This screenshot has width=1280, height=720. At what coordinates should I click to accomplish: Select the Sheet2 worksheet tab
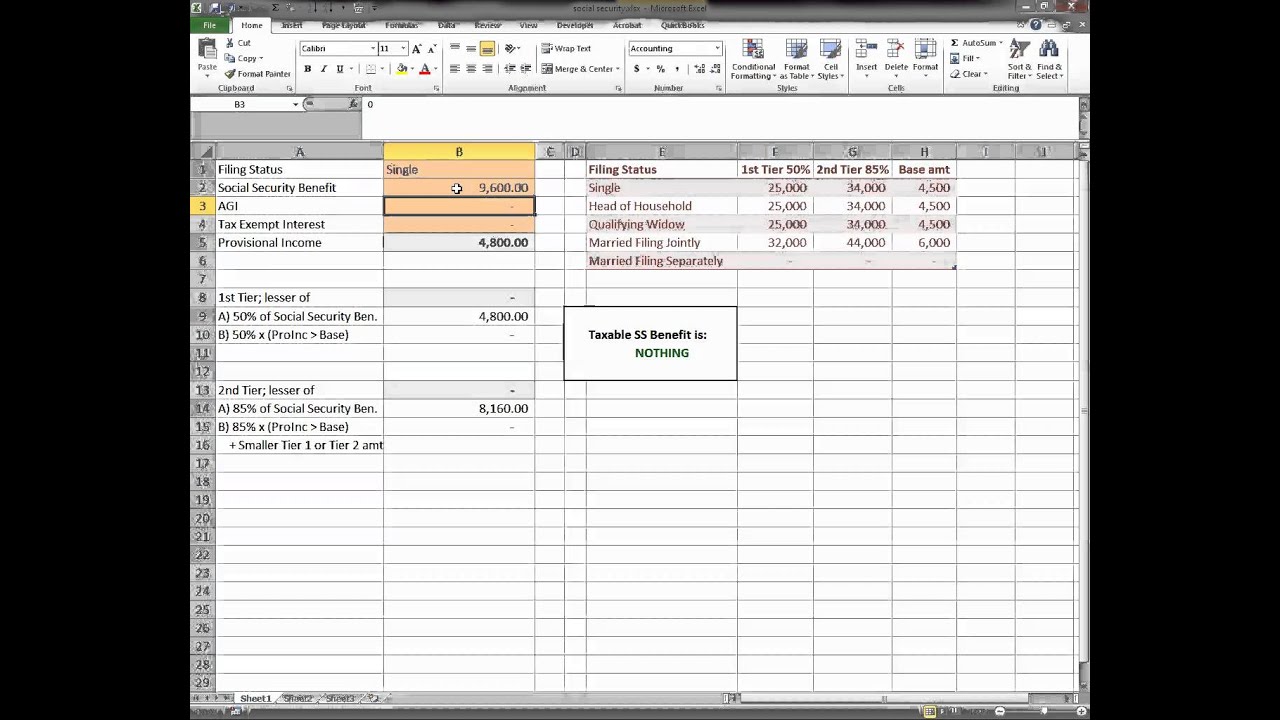(x=297, y=698)
